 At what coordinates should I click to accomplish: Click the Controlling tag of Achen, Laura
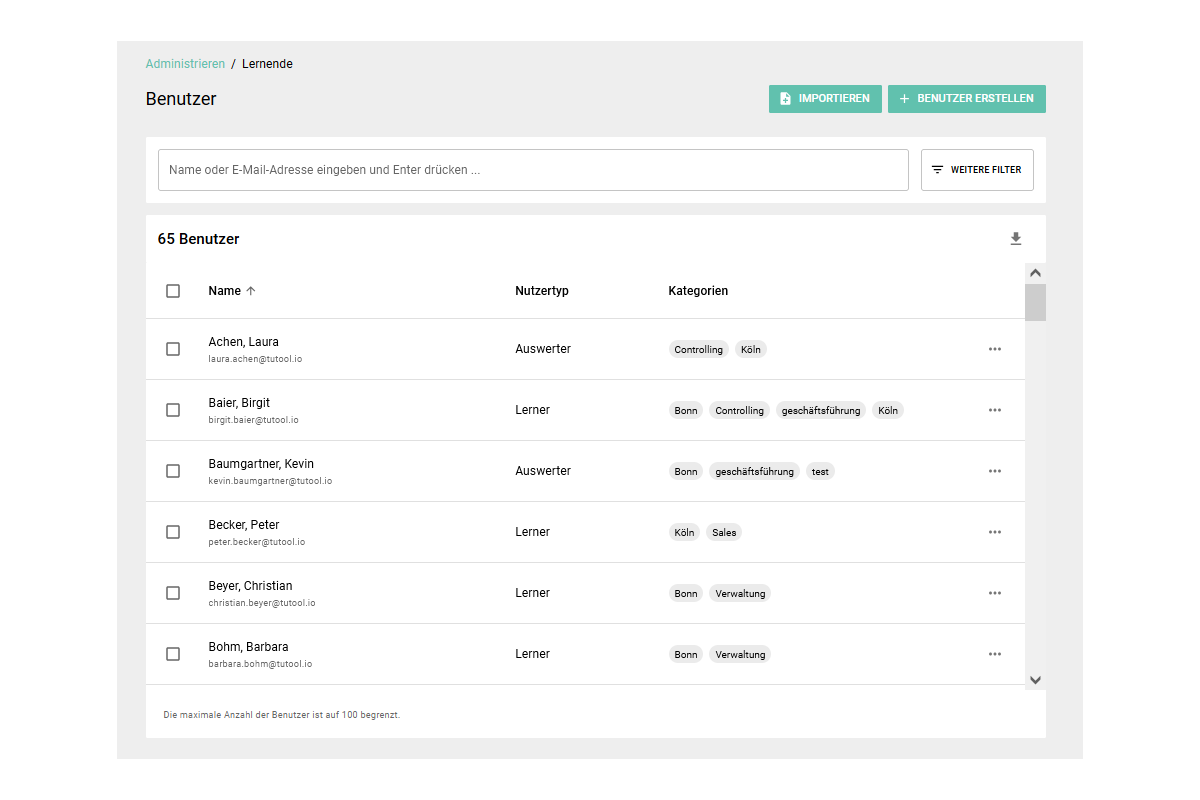coord(699,350)
